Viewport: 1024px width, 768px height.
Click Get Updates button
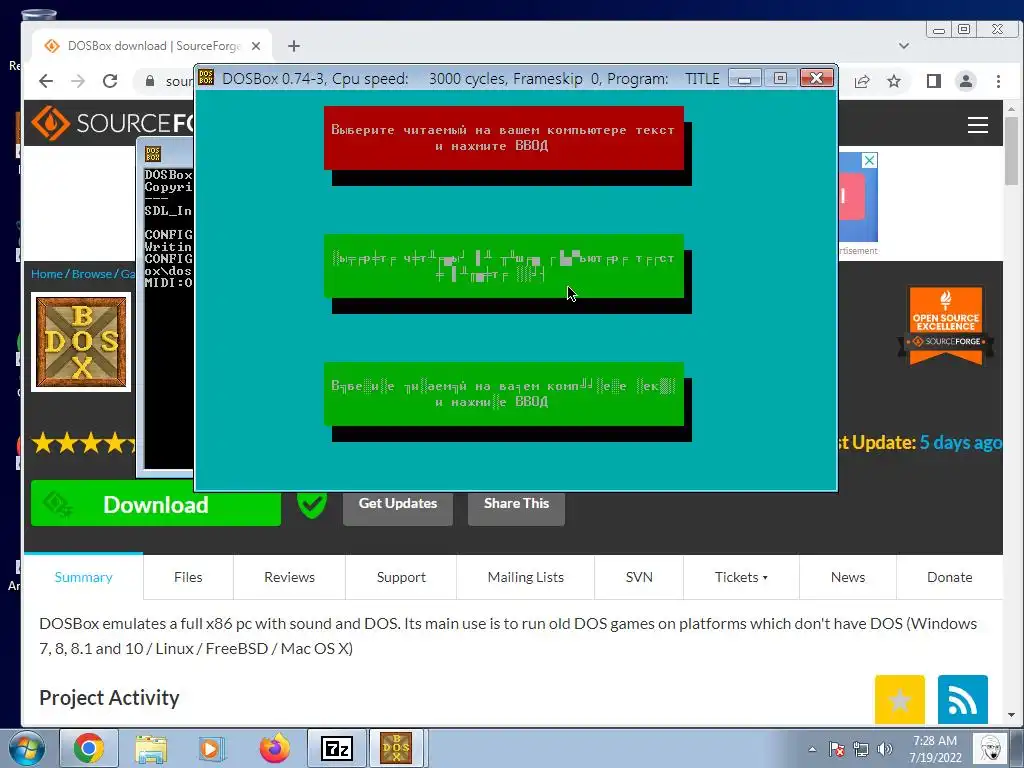coord(398,504)
